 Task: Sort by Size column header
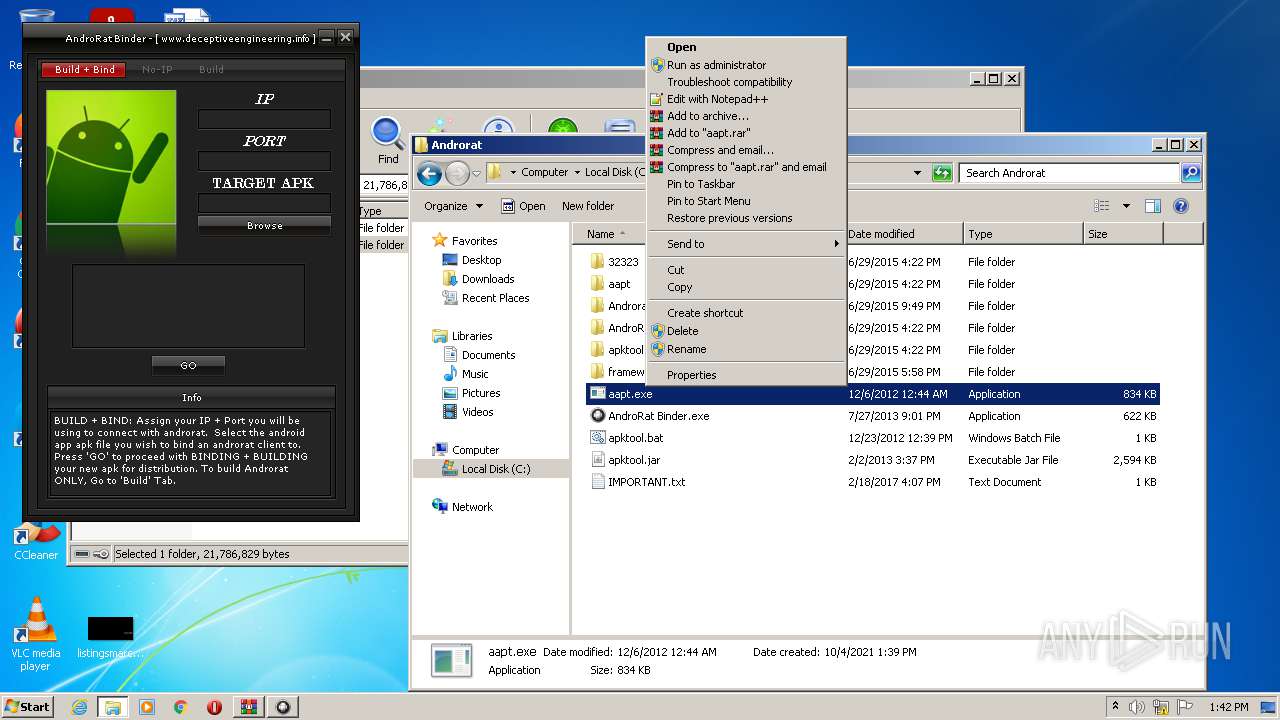[1123, 234]
